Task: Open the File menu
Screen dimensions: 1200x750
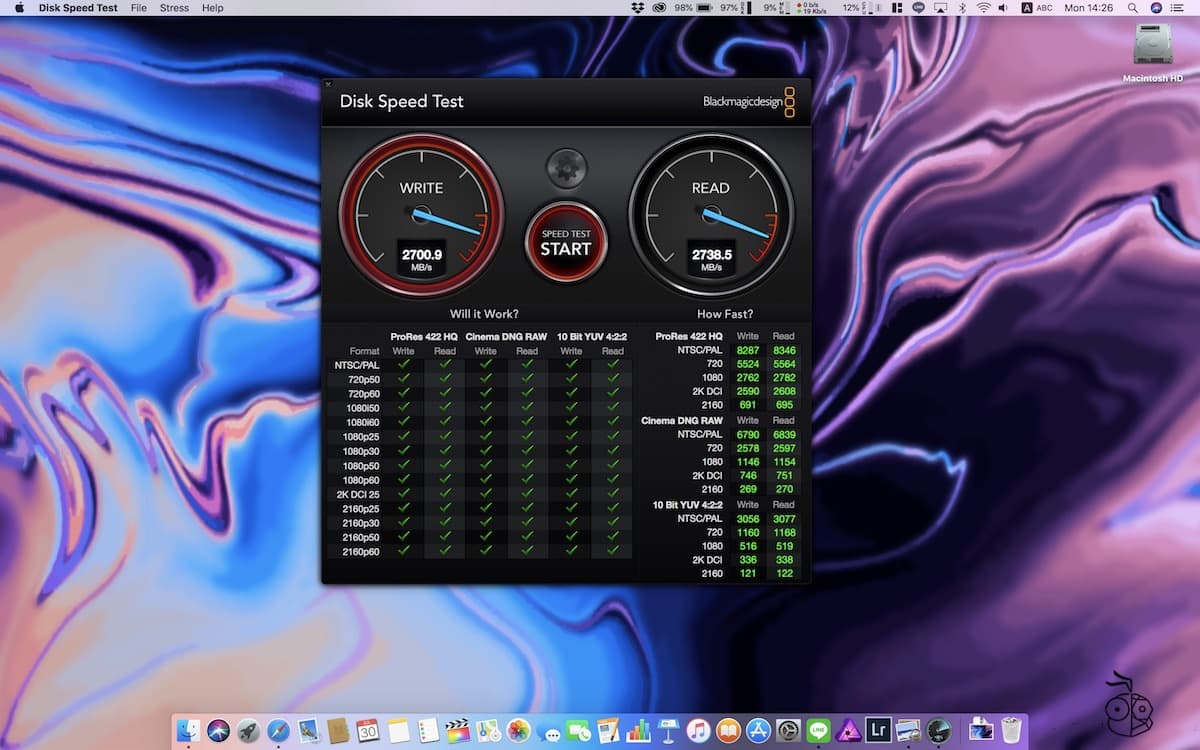Action: [x=138, y=8]
